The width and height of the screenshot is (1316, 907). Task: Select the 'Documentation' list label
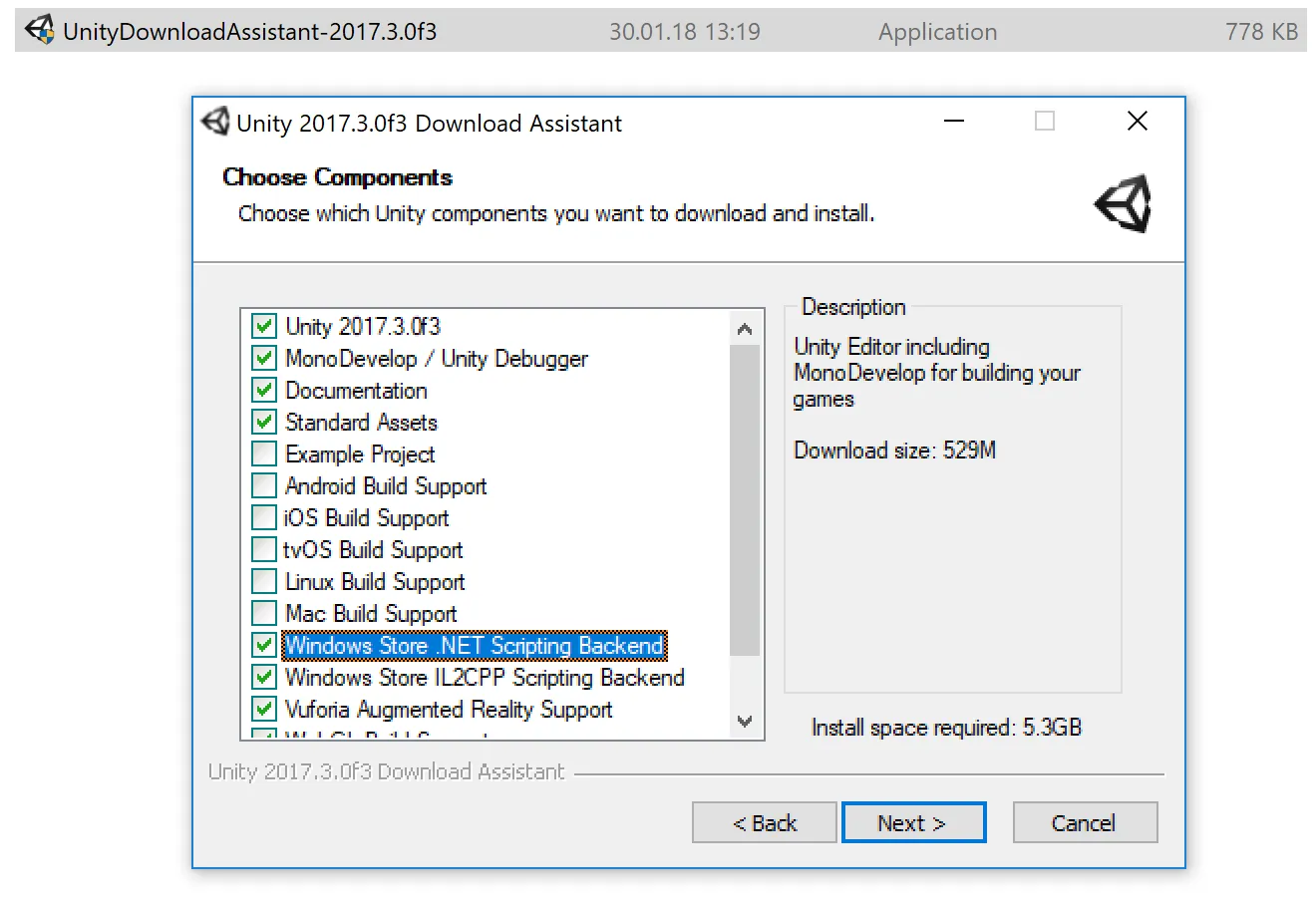click(x=356, y=391)
